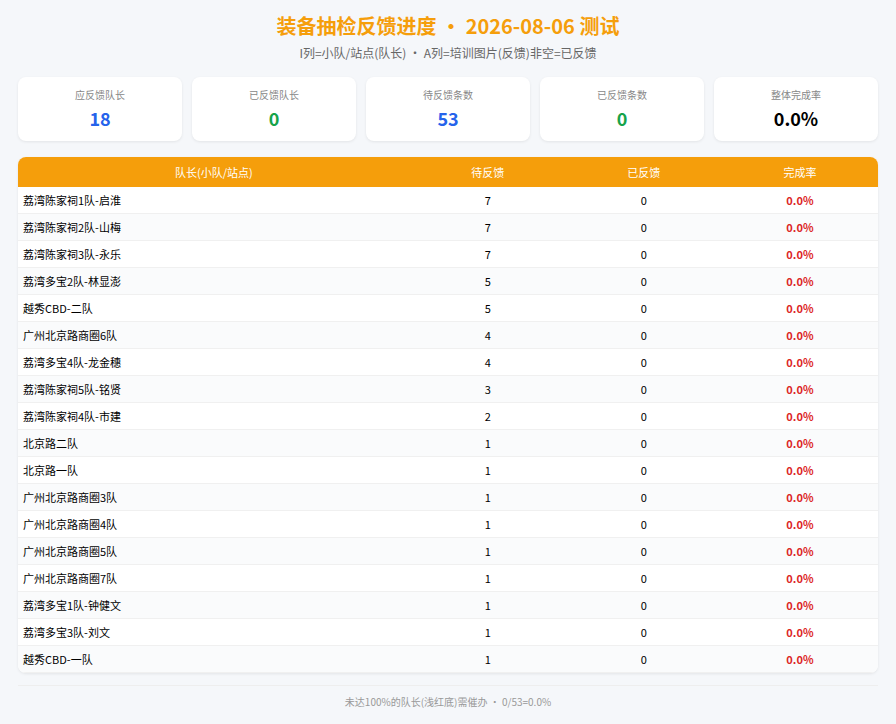Select row 荔湾多宝1队-钟健文
896x724 pixels.
click(x=448, y=606)
